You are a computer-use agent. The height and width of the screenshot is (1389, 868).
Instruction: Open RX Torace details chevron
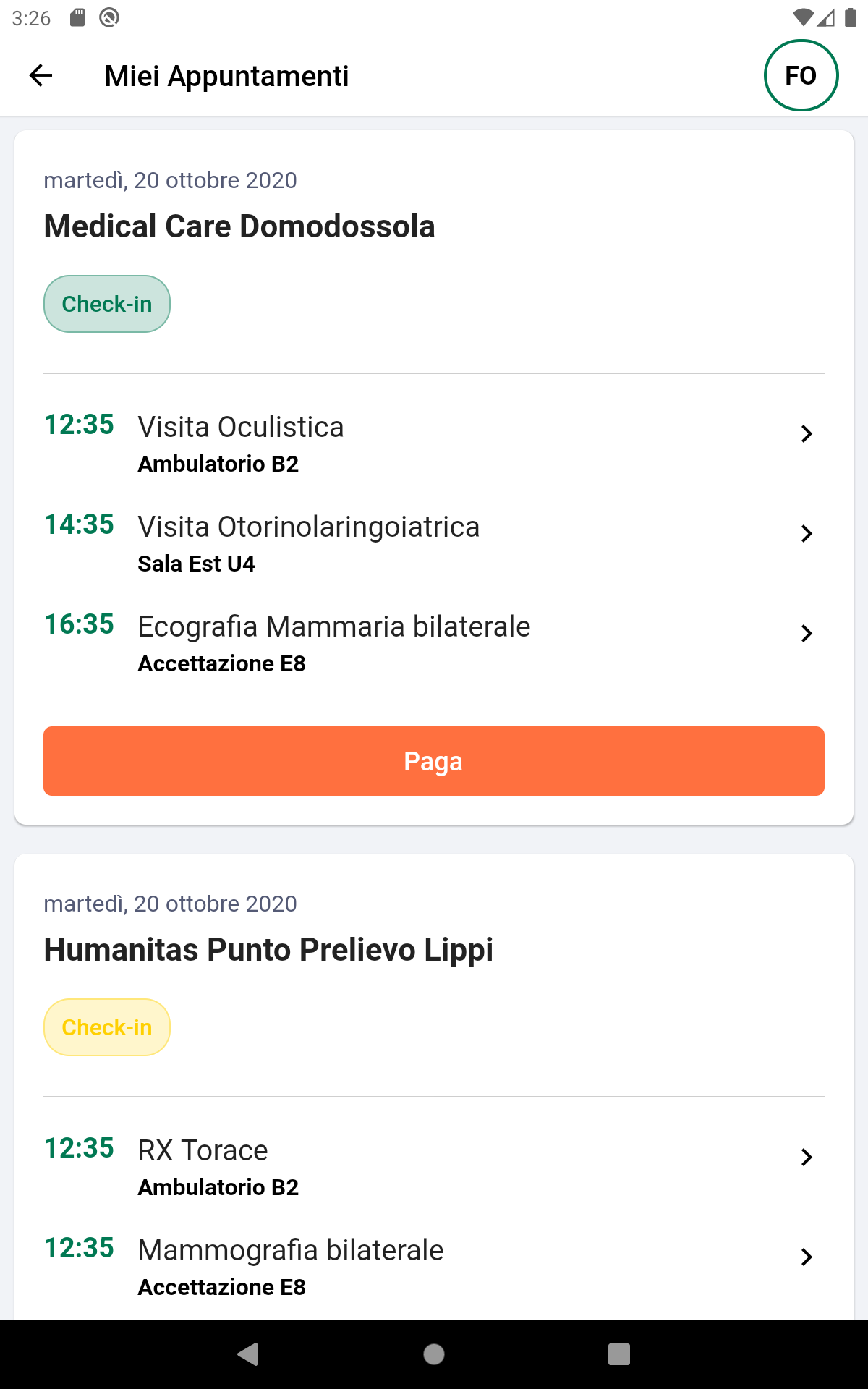click(807, 1157)
